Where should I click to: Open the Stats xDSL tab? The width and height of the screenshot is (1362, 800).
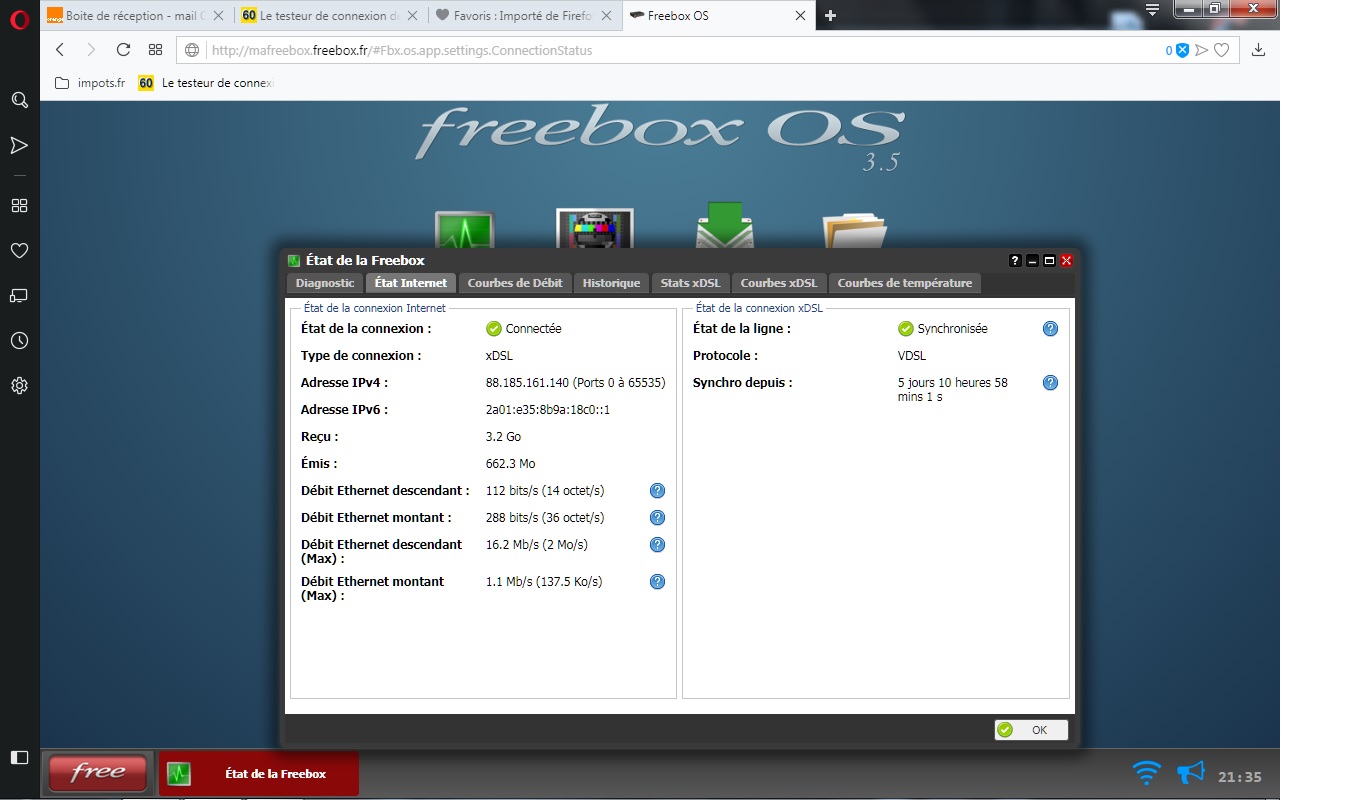coord(690,283)
